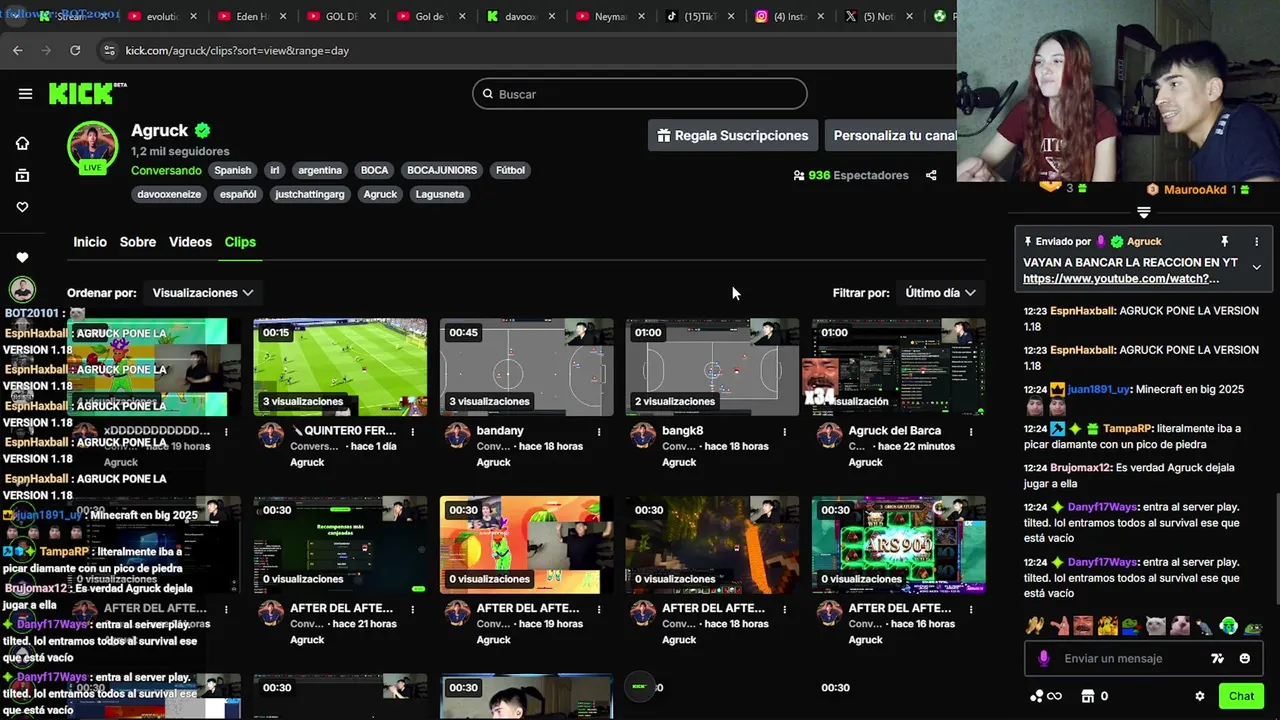
Task: Open the QUINTERO FER clip thumbnail
Action: (x=340, y=367)
